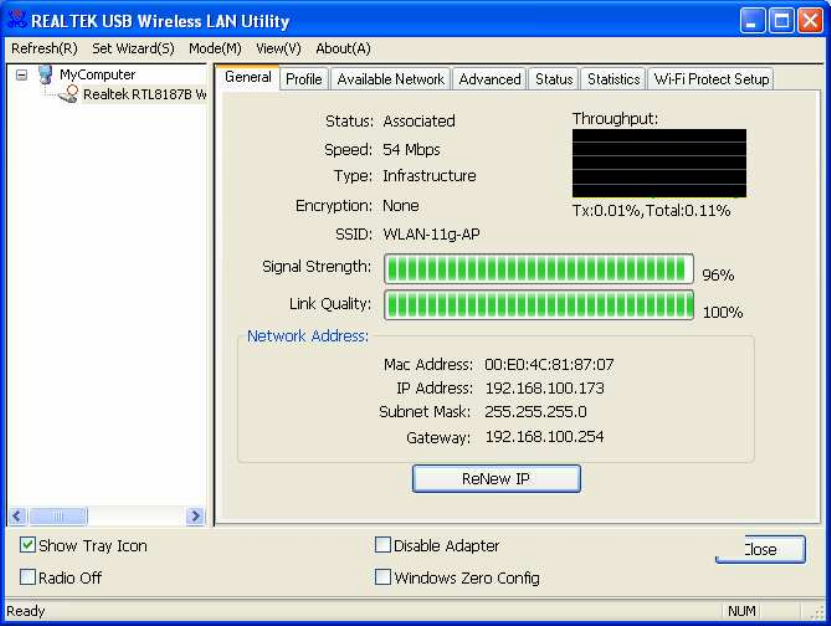Click the 100% link quality value

(723, 312)
